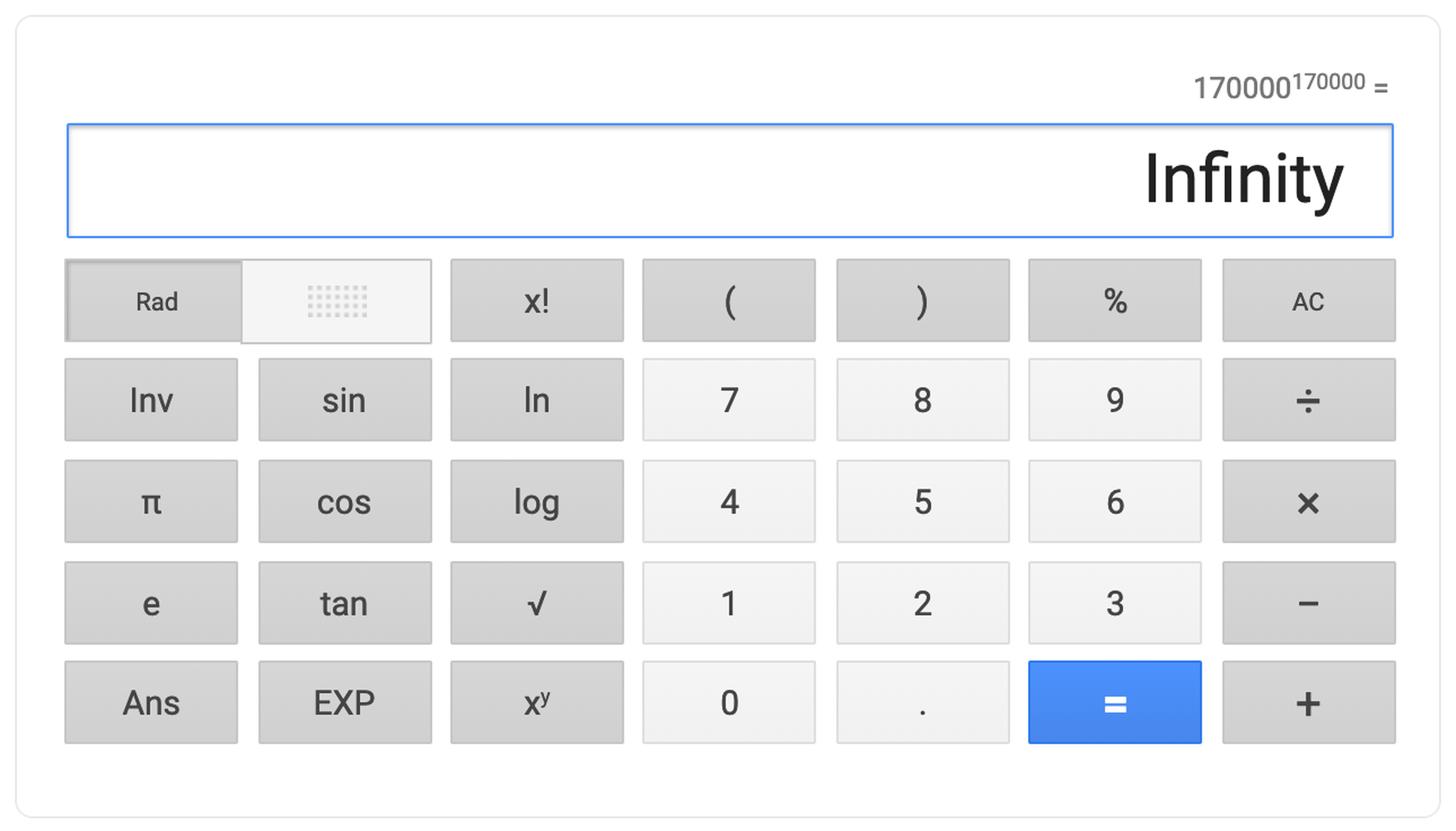Click the Infinity result display field
This screenshot has height=831, width=1456.
pyautogui.click(x=730, y=181)
